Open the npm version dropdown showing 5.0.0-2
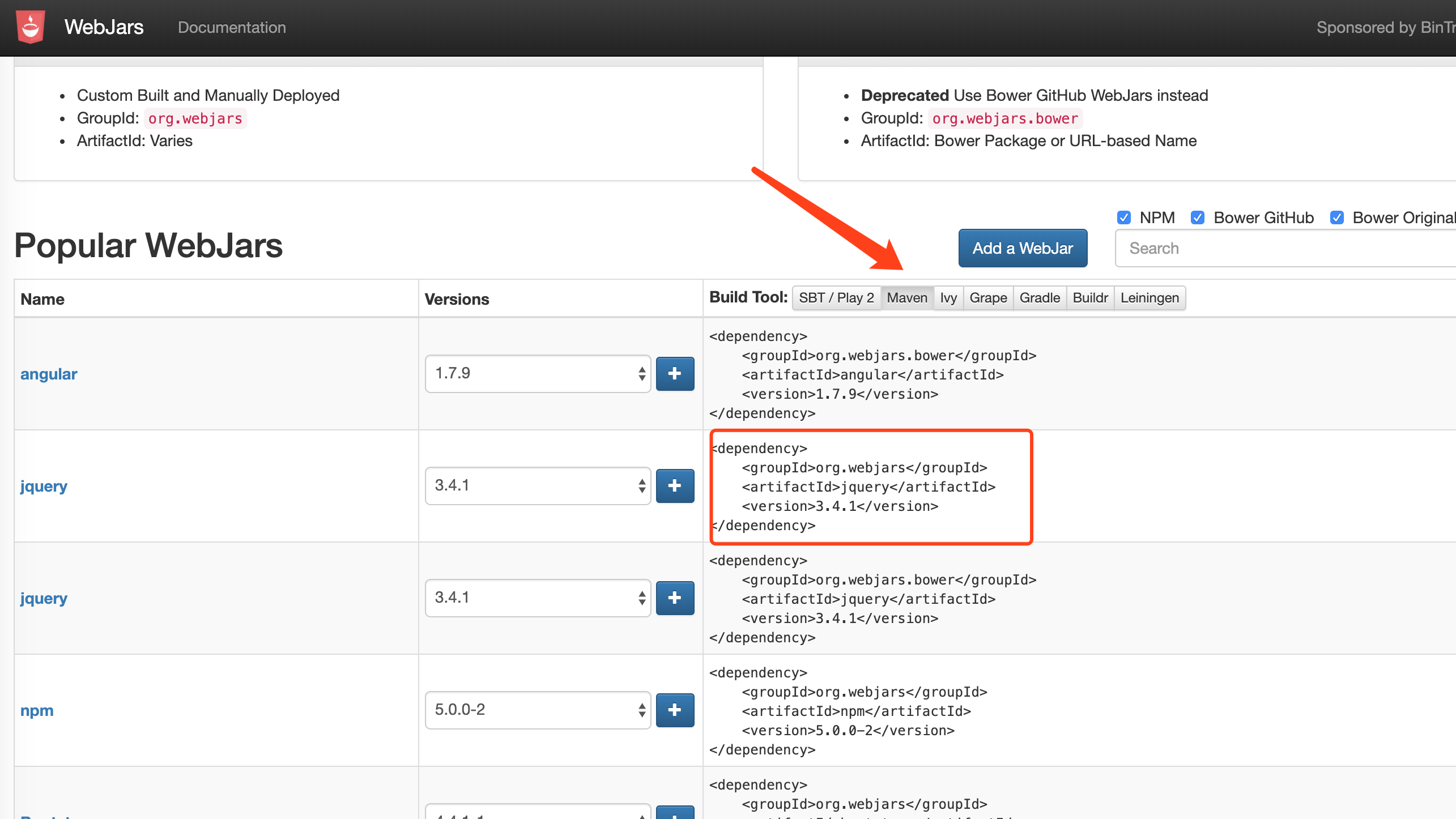1456x819 pixels. 538,710
